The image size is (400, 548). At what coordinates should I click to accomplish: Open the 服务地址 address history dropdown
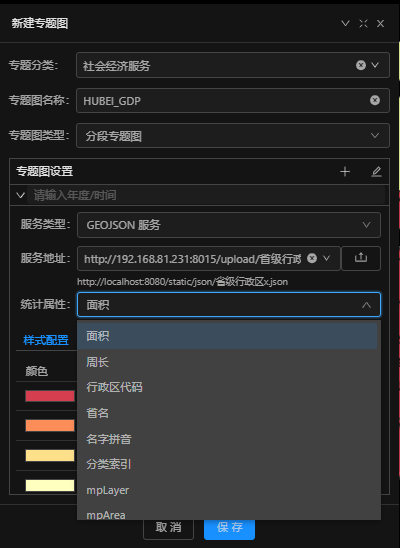(327, 258)
